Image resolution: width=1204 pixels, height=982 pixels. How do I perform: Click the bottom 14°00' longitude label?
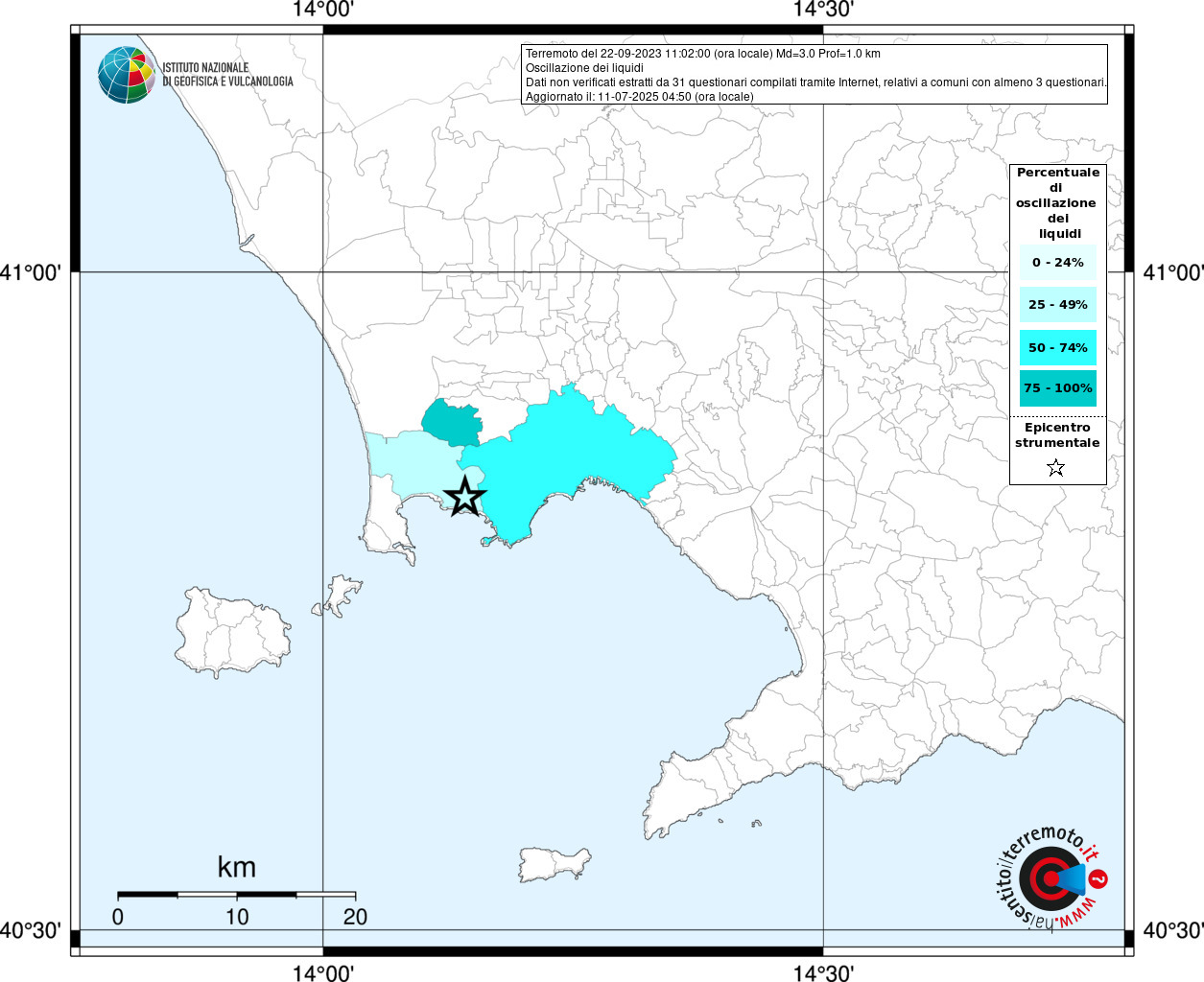(x=323, y=972)
